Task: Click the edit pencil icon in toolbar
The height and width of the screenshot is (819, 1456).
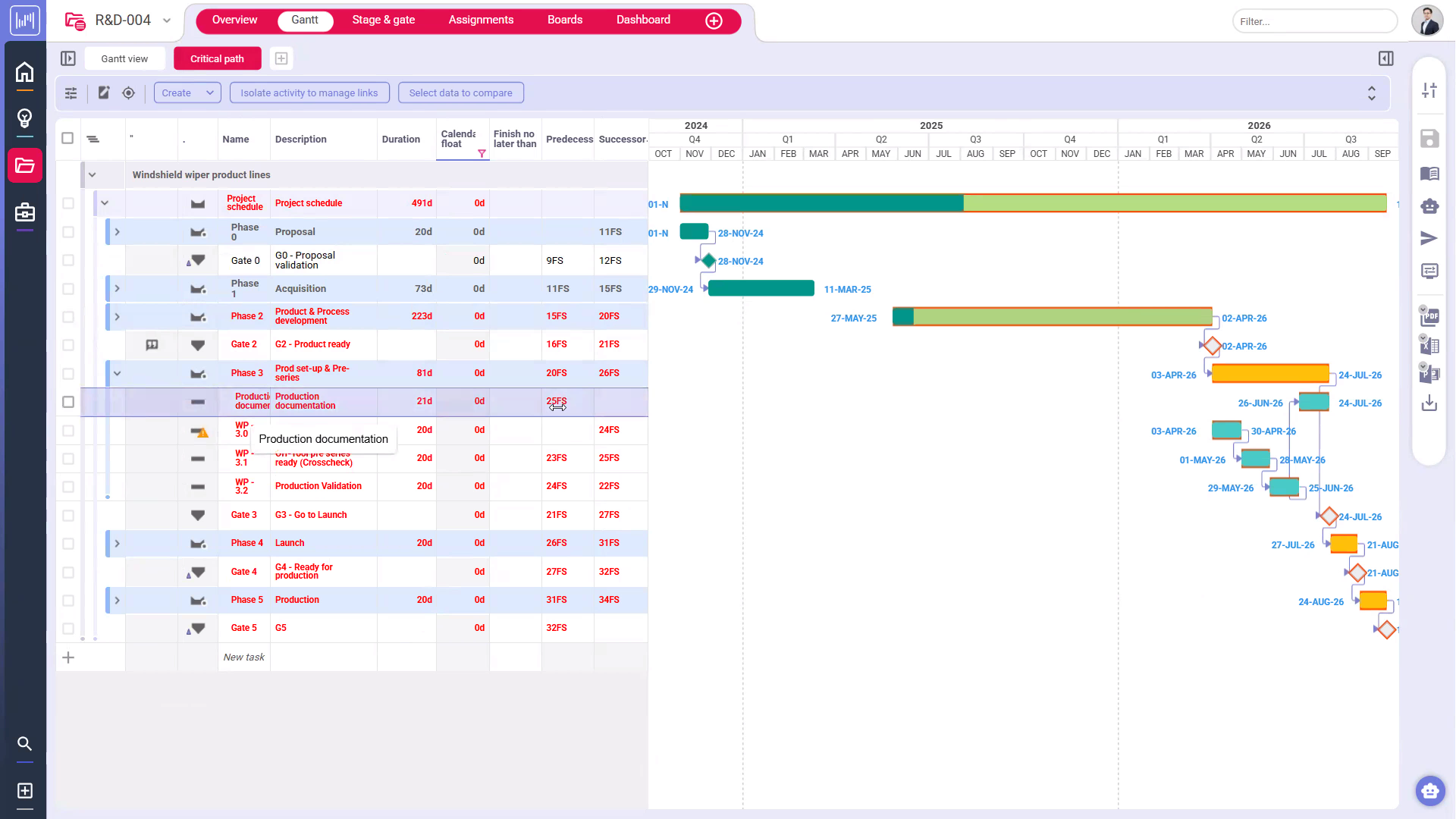Action: [x=104, y=93]
